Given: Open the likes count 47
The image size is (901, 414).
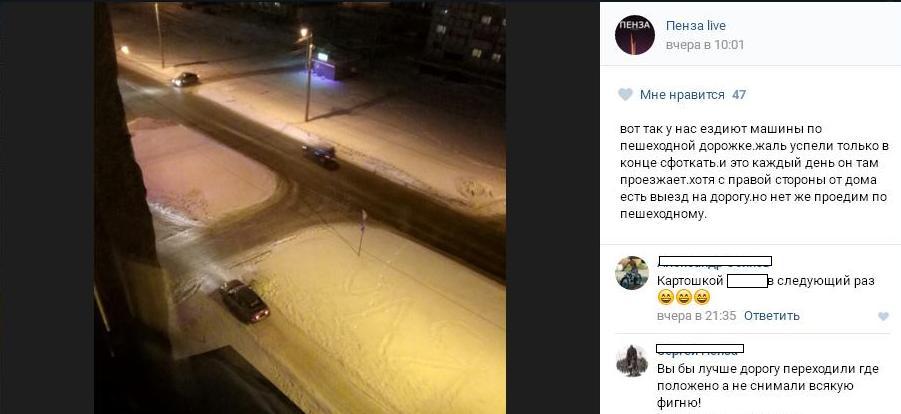Looking at the screenshot, I should click(x=739, y=95).
